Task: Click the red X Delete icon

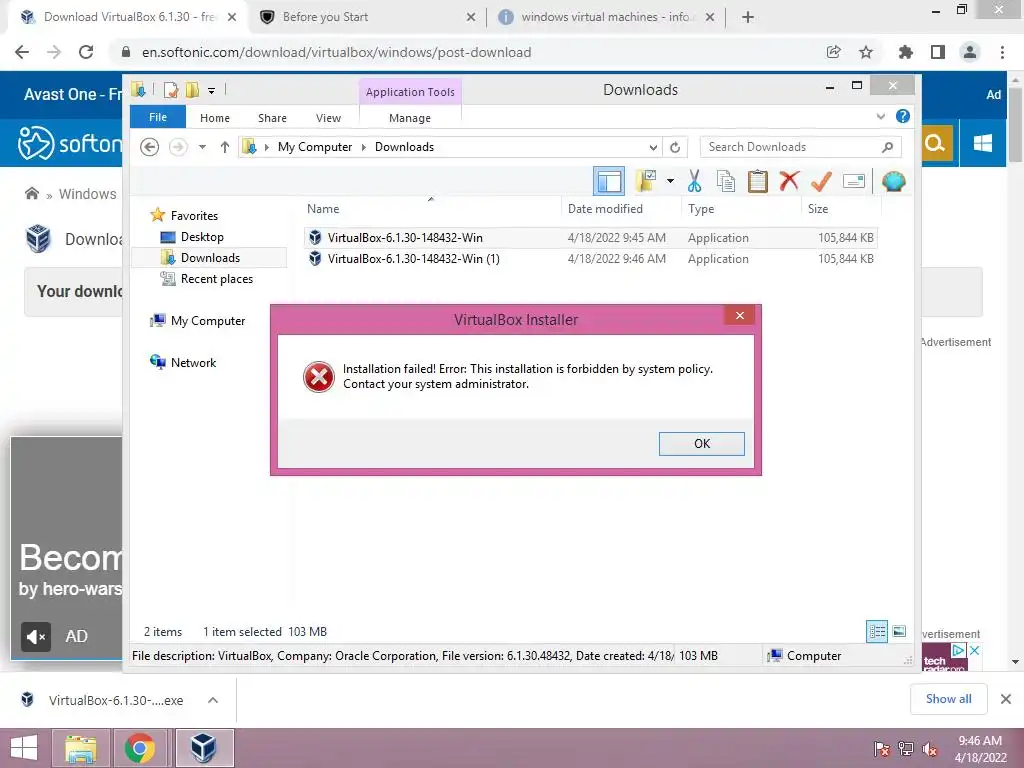Action: tap(789, 180)
